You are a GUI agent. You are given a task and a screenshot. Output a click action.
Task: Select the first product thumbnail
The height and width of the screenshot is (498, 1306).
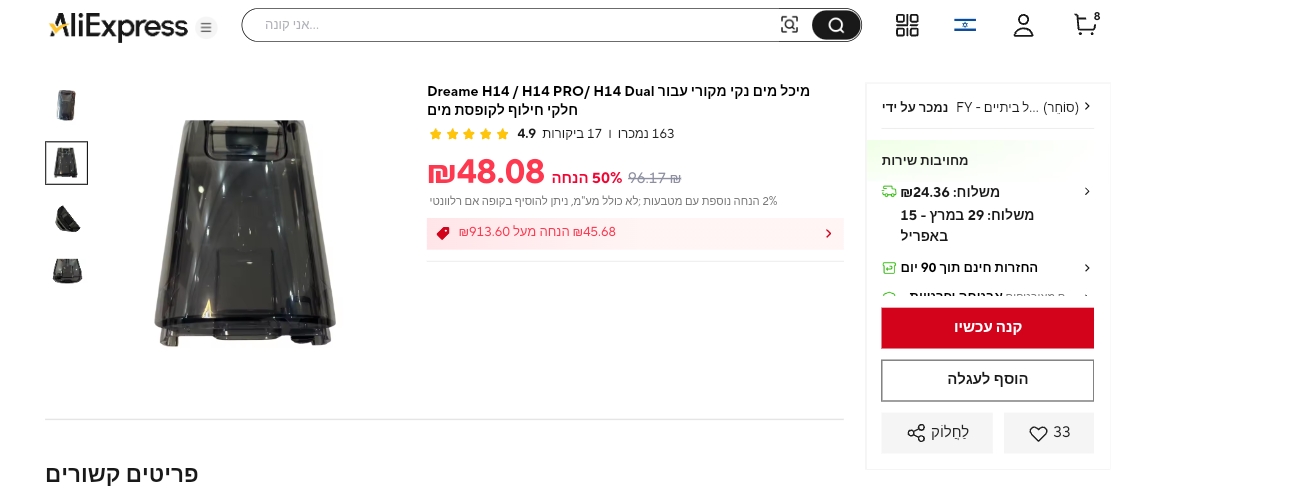coord(66,105)
